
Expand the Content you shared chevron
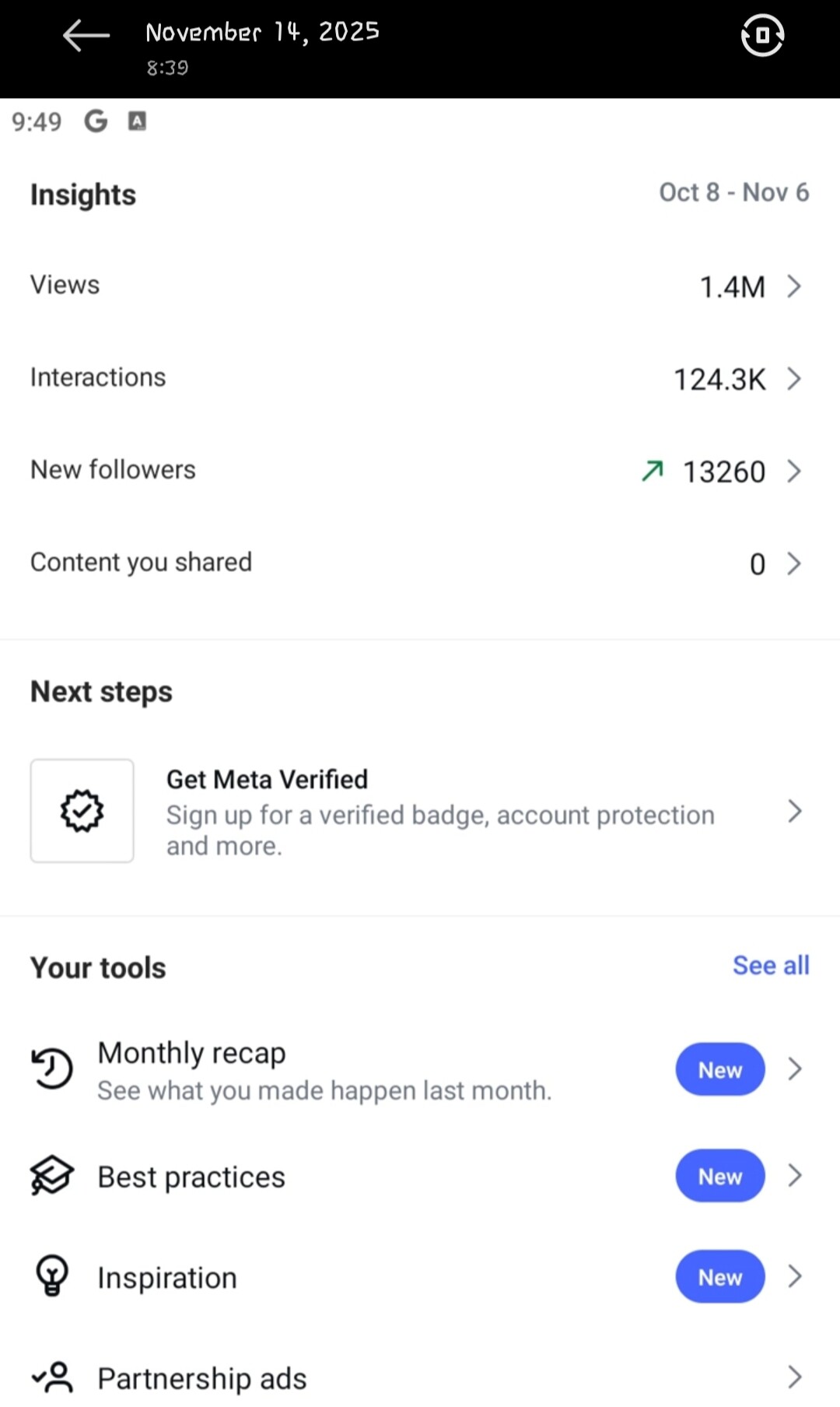[x=794, y=563]
